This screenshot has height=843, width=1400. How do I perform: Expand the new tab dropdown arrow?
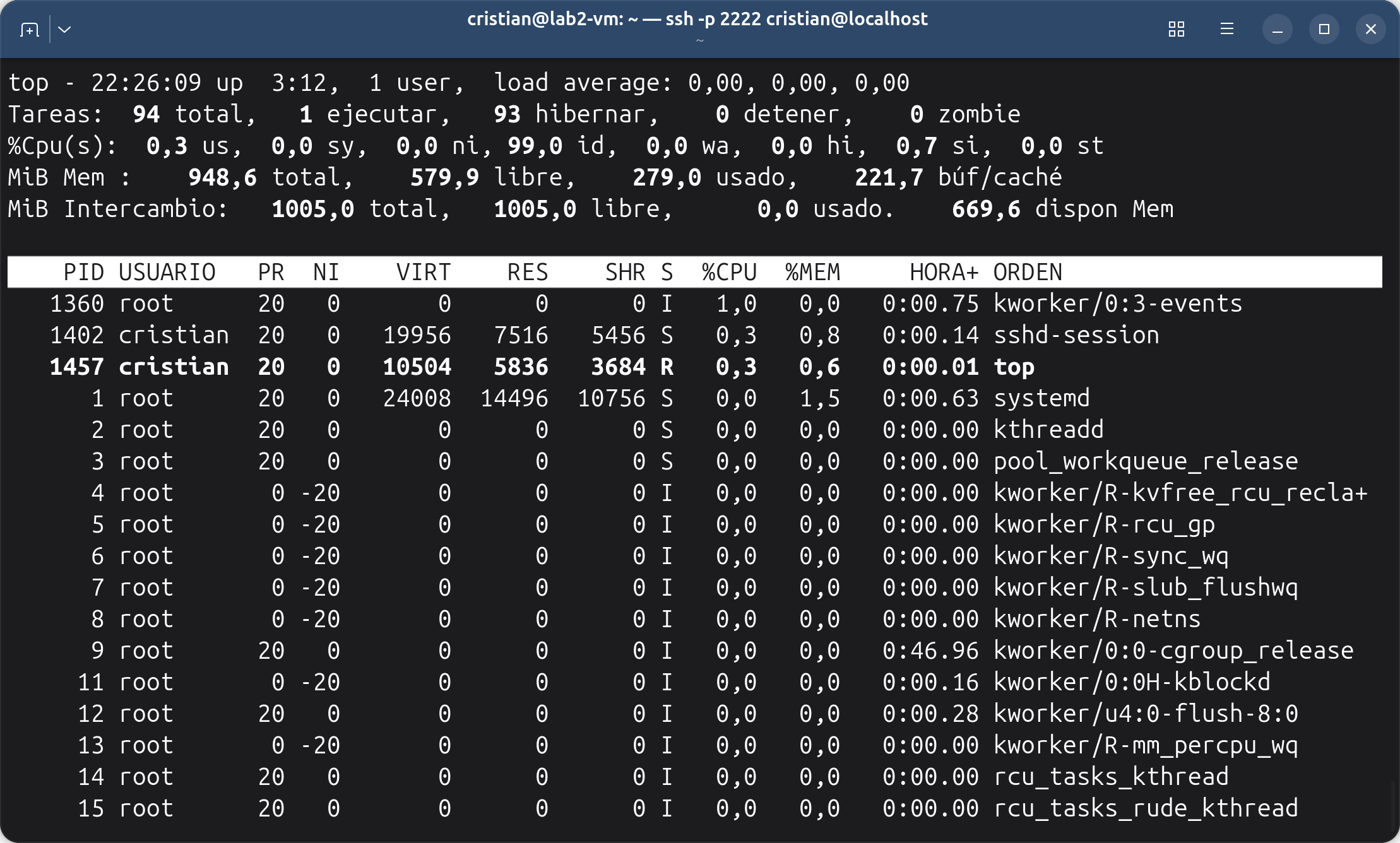coord(64,29)
